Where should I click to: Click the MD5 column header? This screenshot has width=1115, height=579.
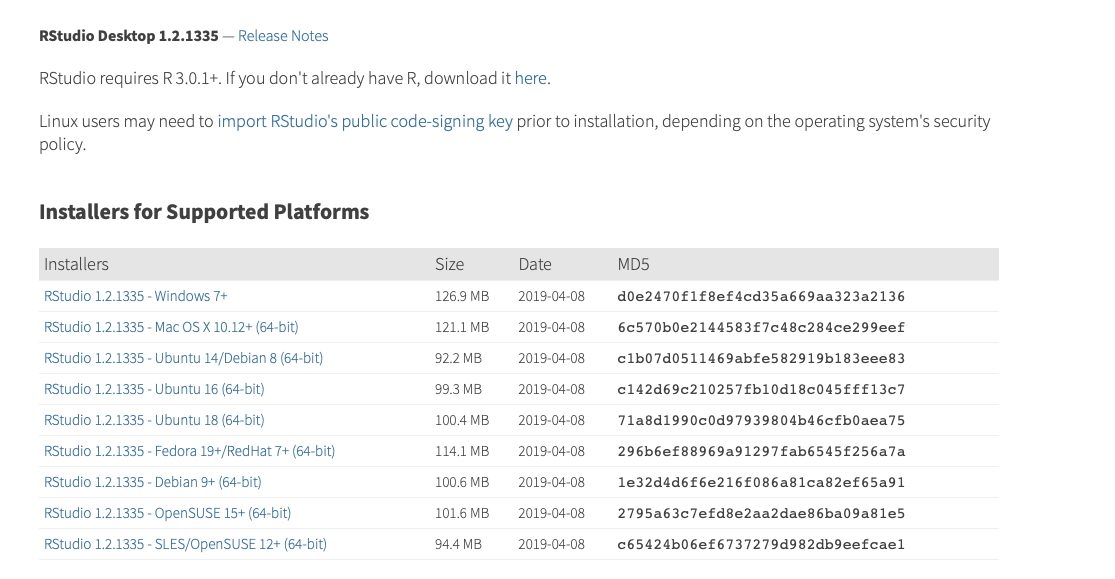pyautogui.click(x=634, y=264)
